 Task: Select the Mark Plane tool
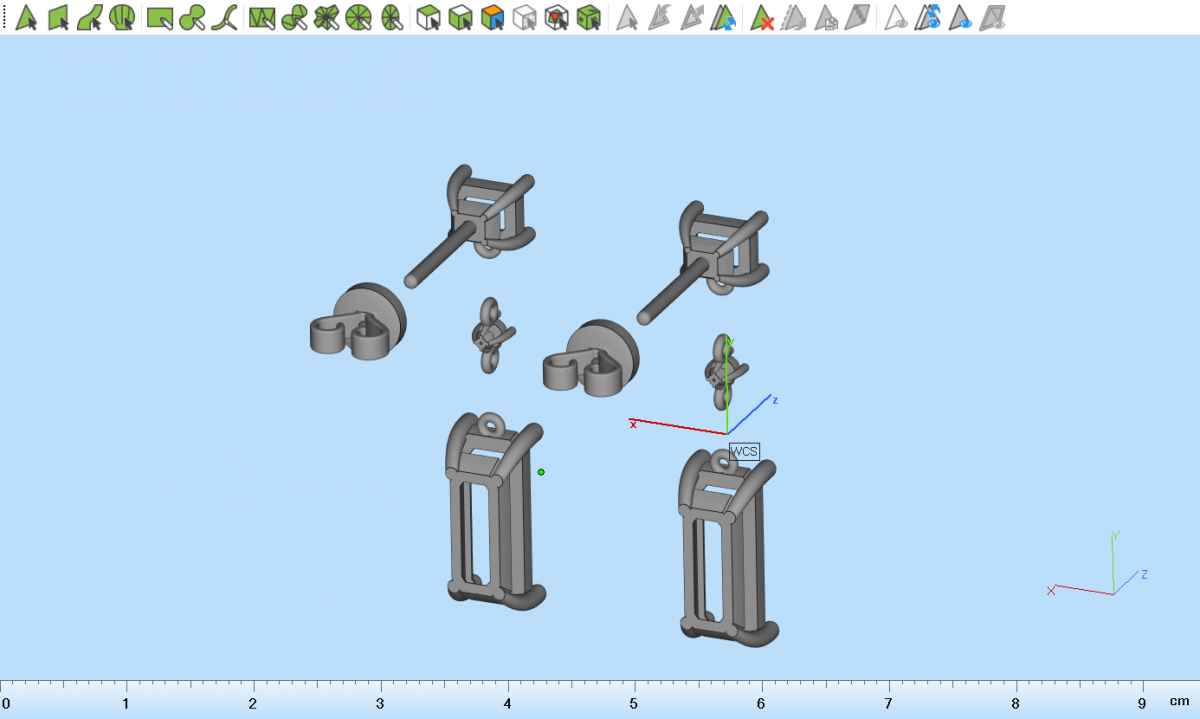[58, 17]
